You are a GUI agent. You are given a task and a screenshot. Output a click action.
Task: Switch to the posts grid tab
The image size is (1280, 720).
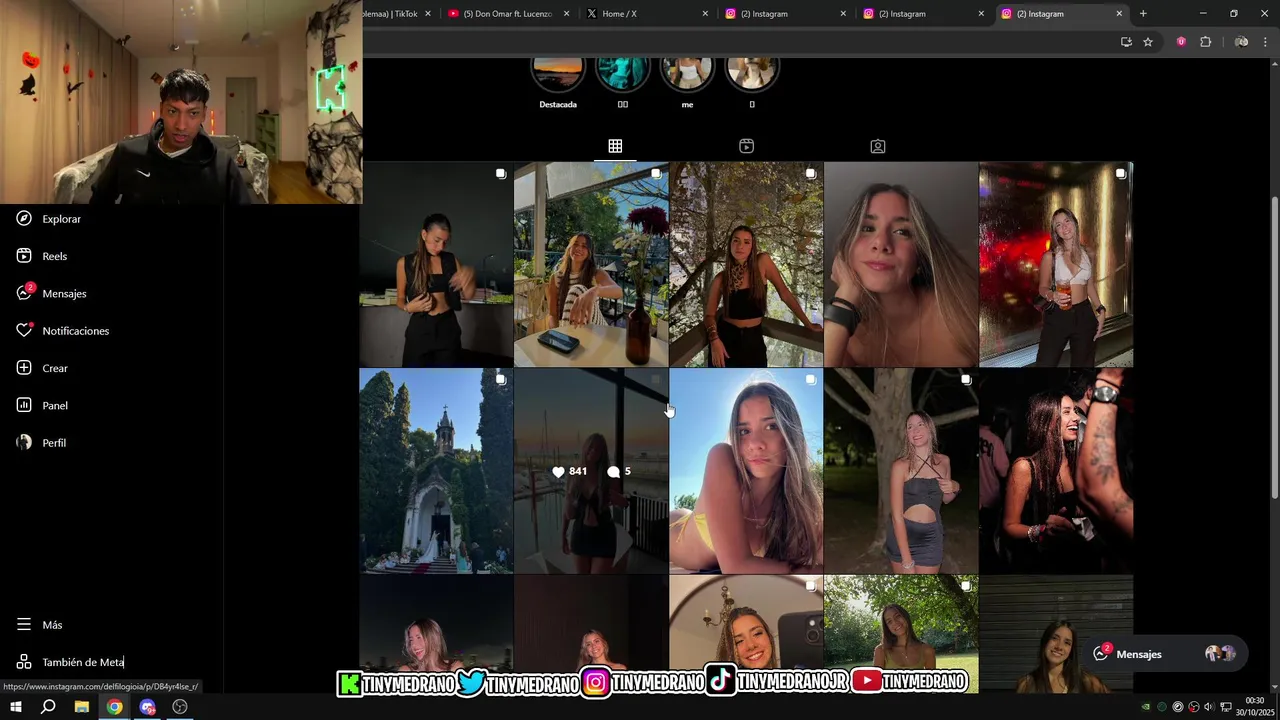[615, 146]
